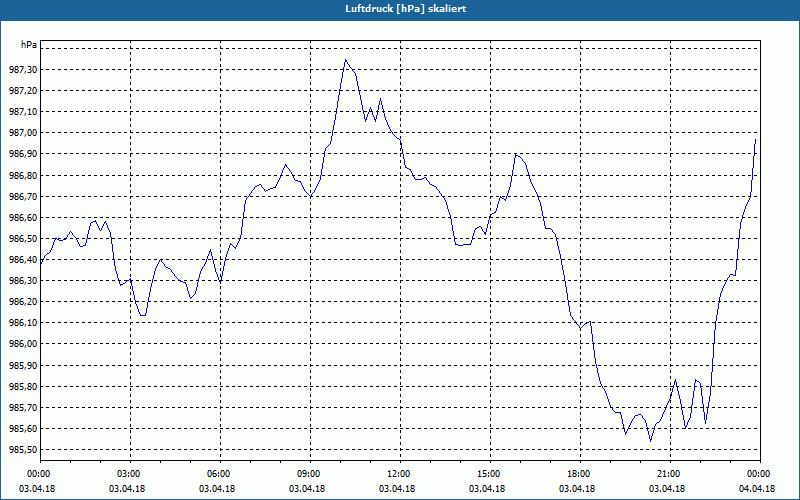Screen dimensions: 800x500
Task: Click the 985,50 pressure label
Action: pos(23,449)
